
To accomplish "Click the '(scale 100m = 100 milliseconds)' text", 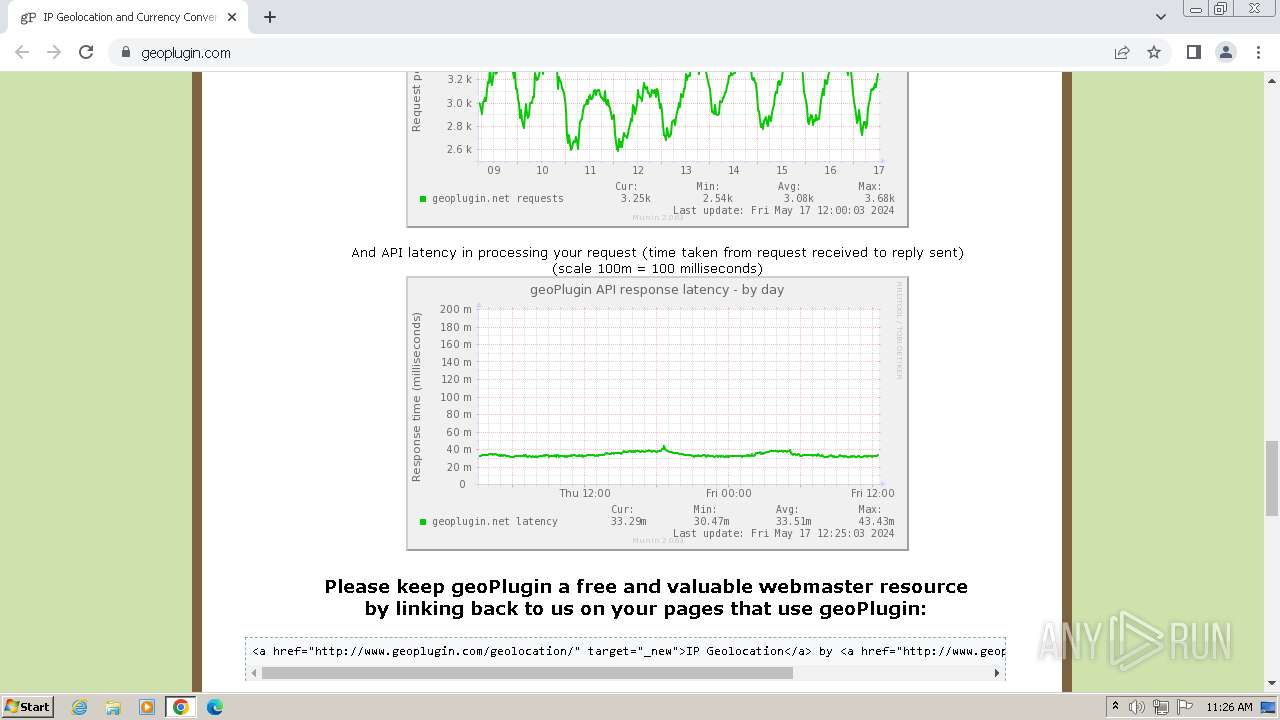I will (x=657, y=269).
